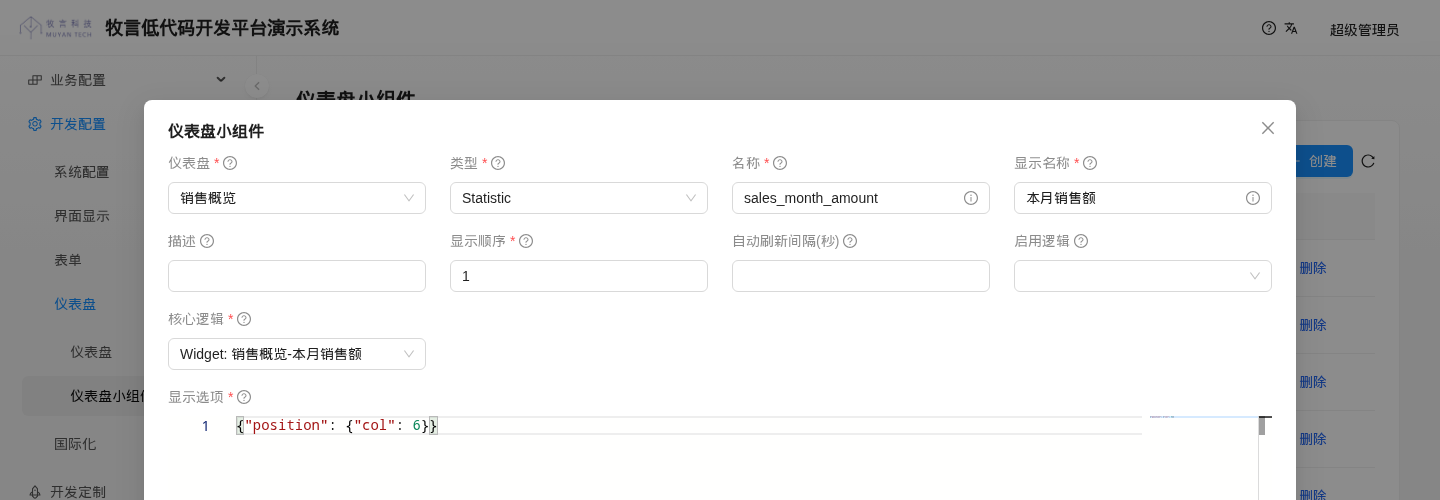Click the dialog title 仪表盘小组件
This screenshot has width=1440, height=500.
click(x=216, y=131)
